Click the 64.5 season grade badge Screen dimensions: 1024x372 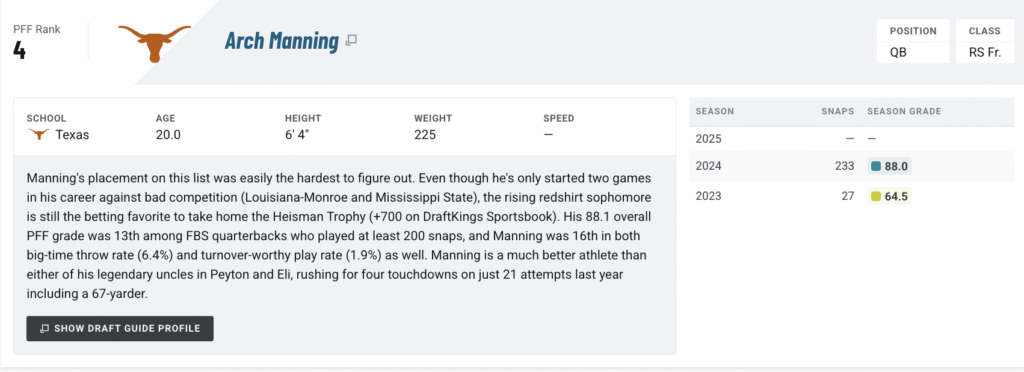pyautogui.click(x=889, y=196)
